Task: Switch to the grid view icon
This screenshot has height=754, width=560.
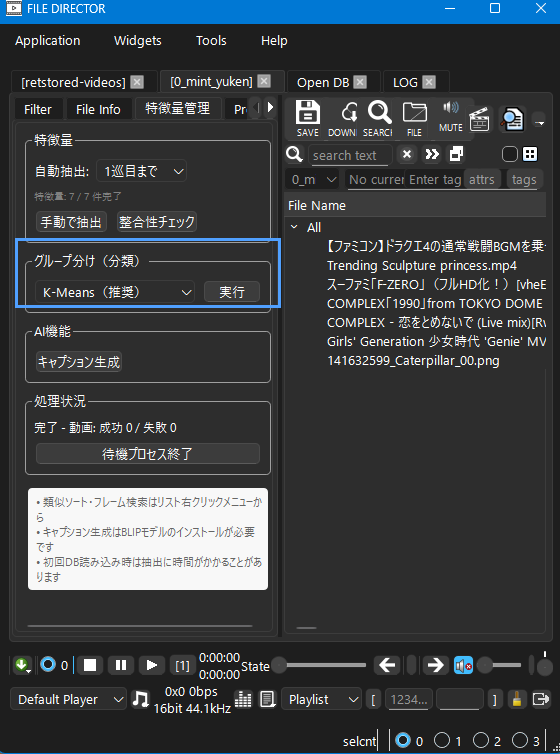Action: (530, 154)
